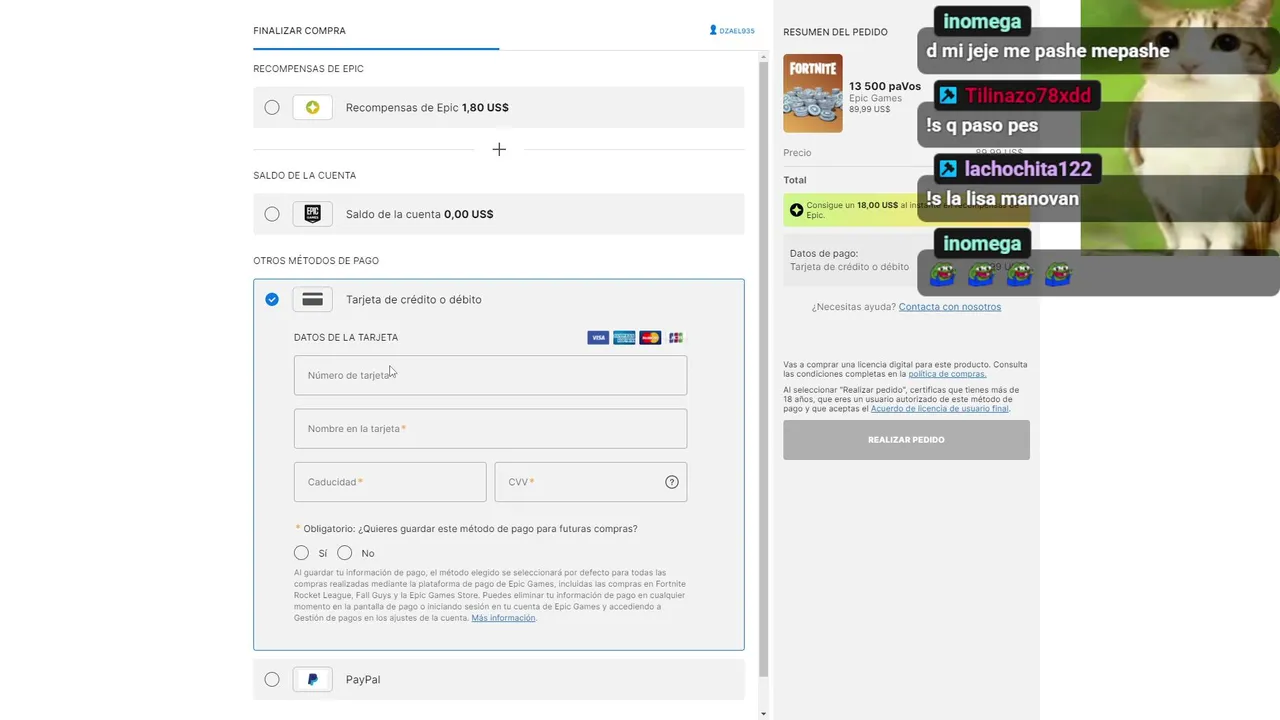Click the credit card icon
Screen dimensions: 1280x720
[312, 299]
